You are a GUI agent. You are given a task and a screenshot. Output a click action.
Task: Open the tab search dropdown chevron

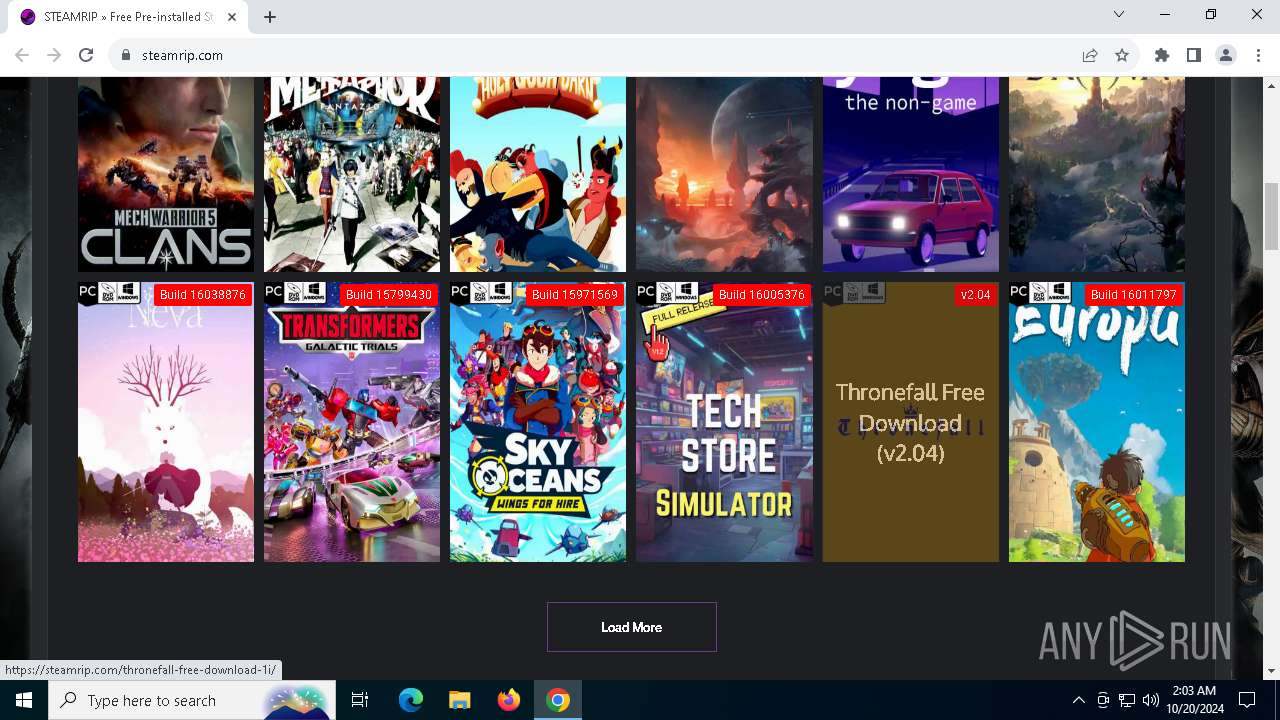tap(1119, 15)
